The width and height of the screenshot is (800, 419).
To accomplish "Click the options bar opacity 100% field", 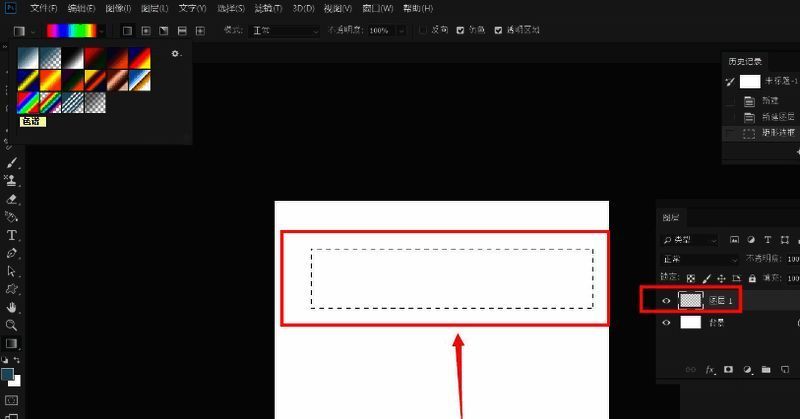I will [x=382, y=31].
